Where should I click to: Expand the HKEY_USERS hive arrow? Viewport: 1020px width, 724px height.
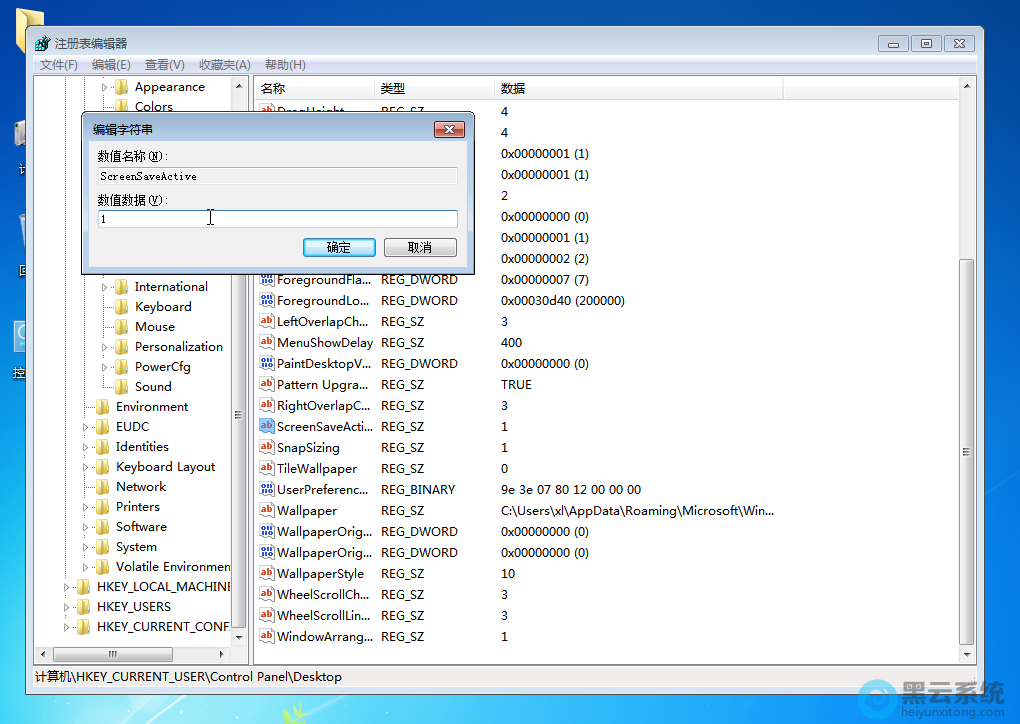[x=68, y=607]
